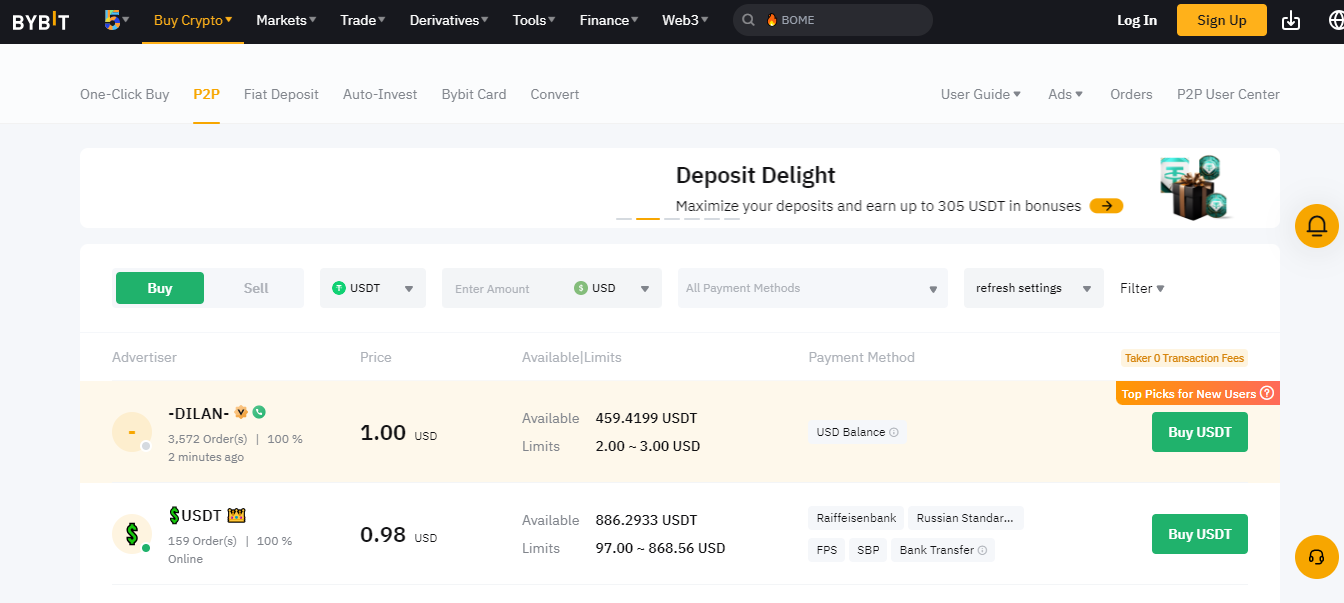Click the USDT coin icon in selector
Viewport: 1344px width, 603px height.
coord(339,288)
